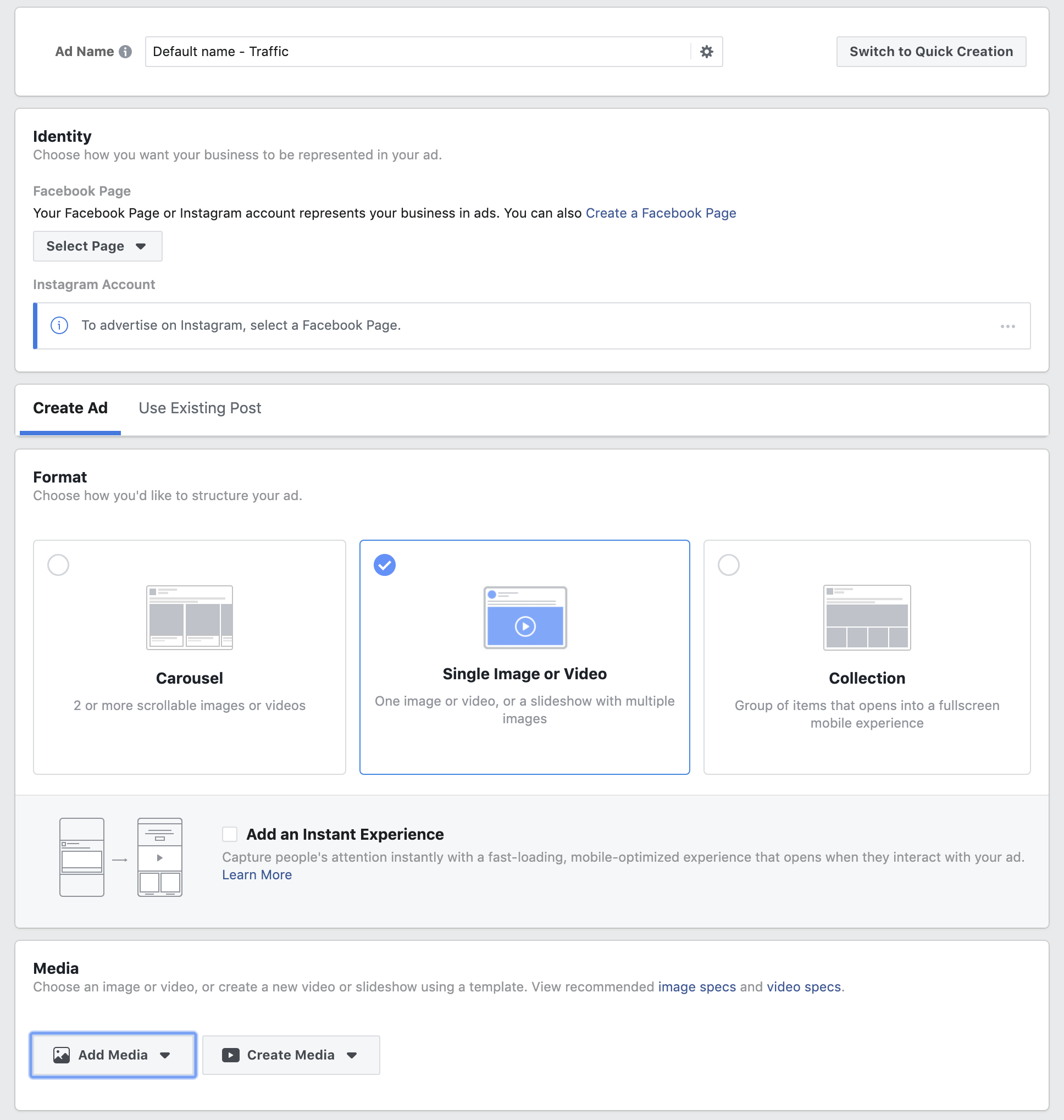Select the Create Ad tab

click(70, 408)
